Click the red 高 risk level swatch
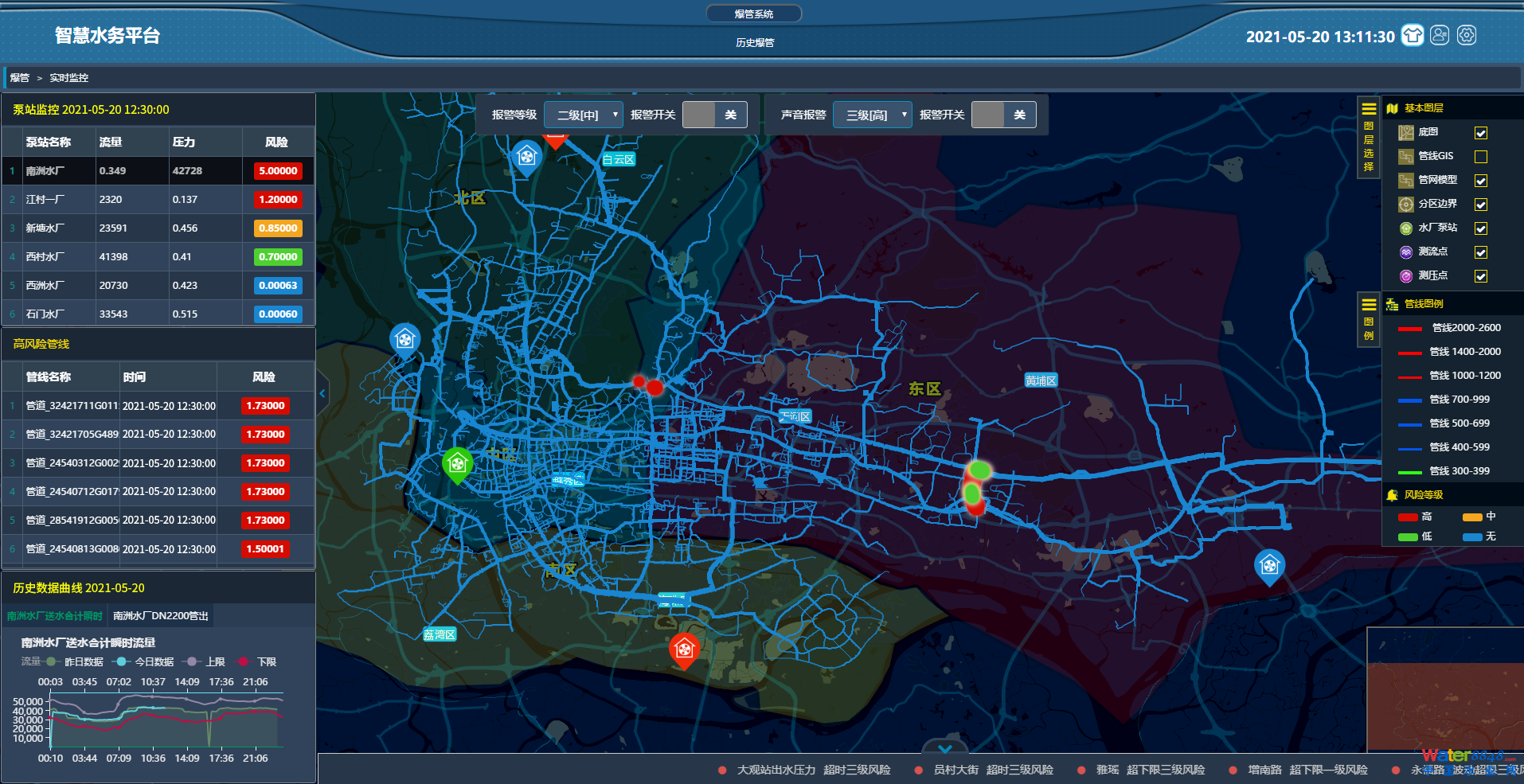The height and width of the screenshot is (784, 1524). coord(1408,517)
